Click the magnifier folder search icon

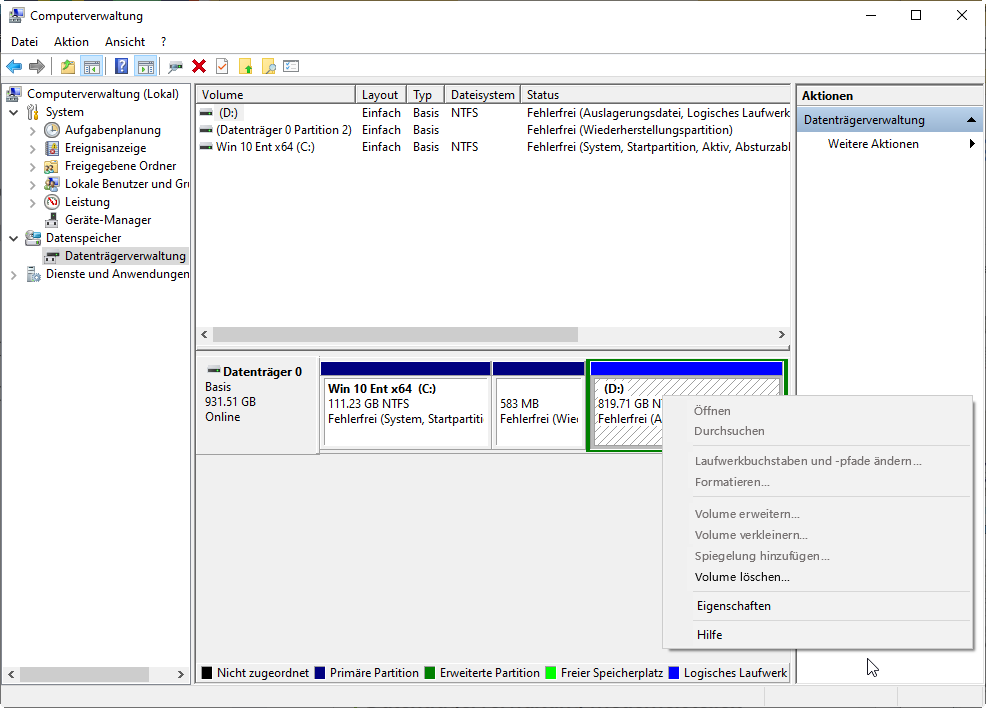(x=268, y=66)
